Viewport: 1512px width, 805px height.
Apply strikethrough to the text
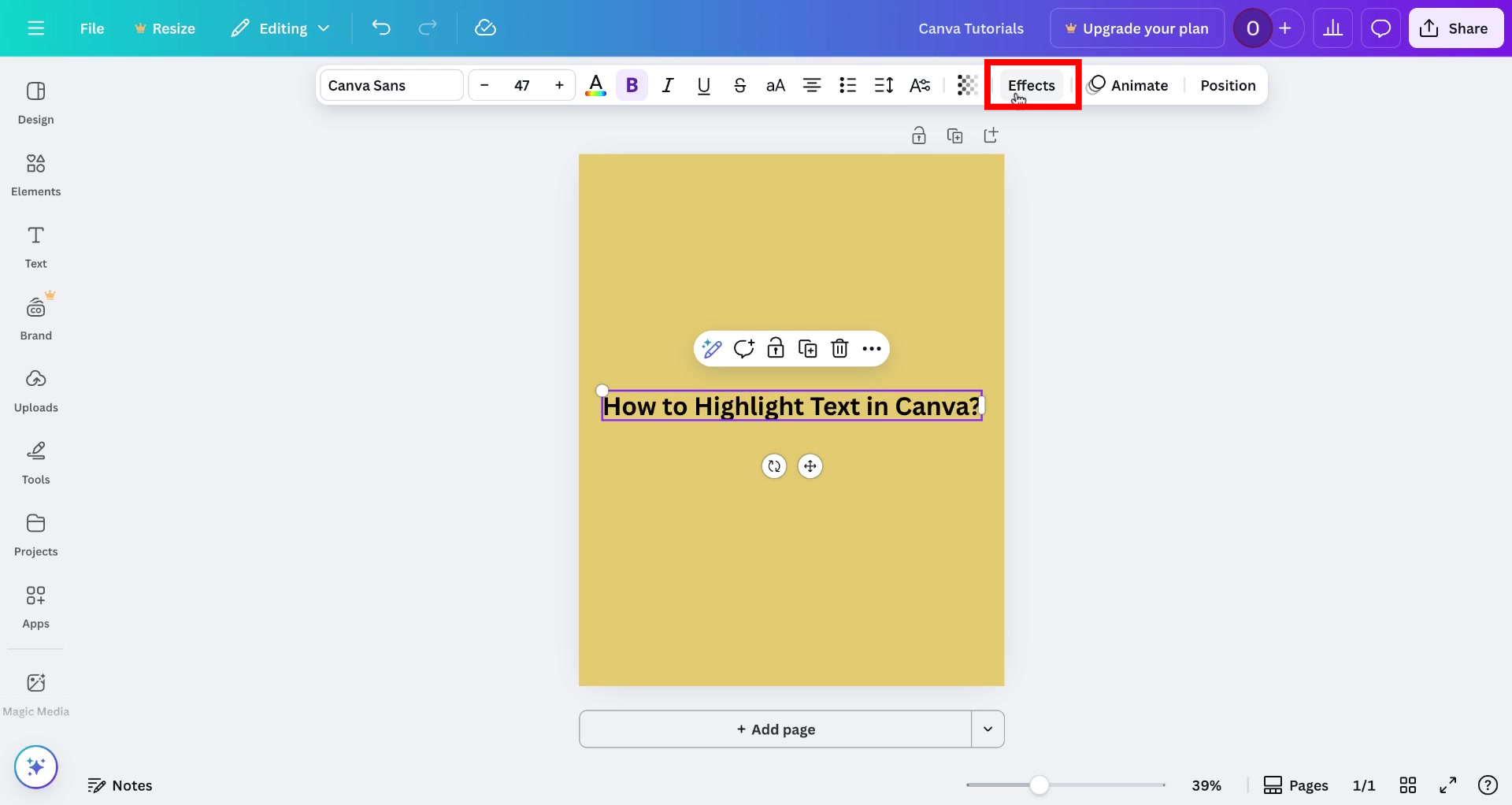(739, 85)
